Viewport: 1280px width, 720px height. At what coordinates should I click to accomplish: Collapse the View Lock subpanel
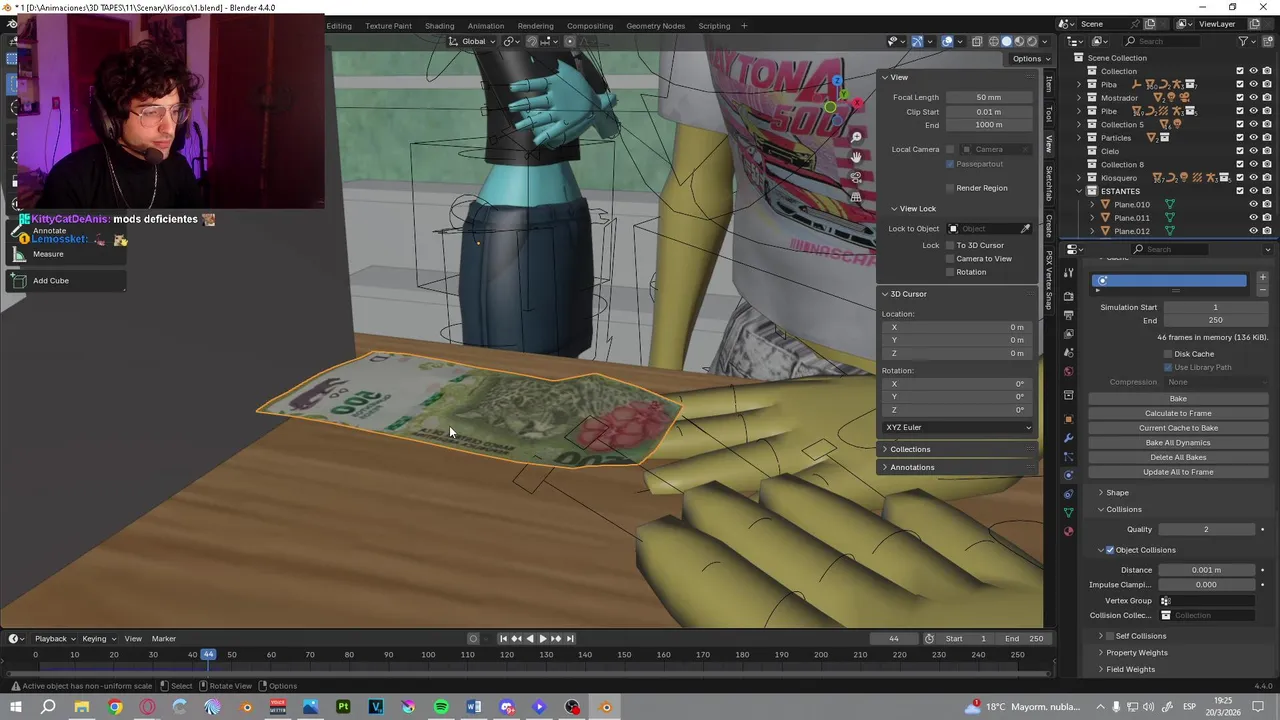(915, 209)
